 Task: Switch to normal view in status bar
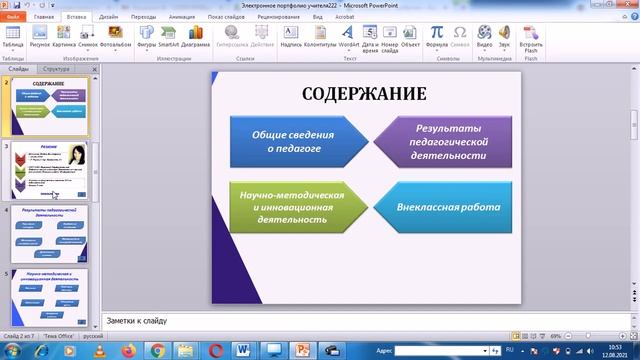pyautogui.click(x=516, y=336)
